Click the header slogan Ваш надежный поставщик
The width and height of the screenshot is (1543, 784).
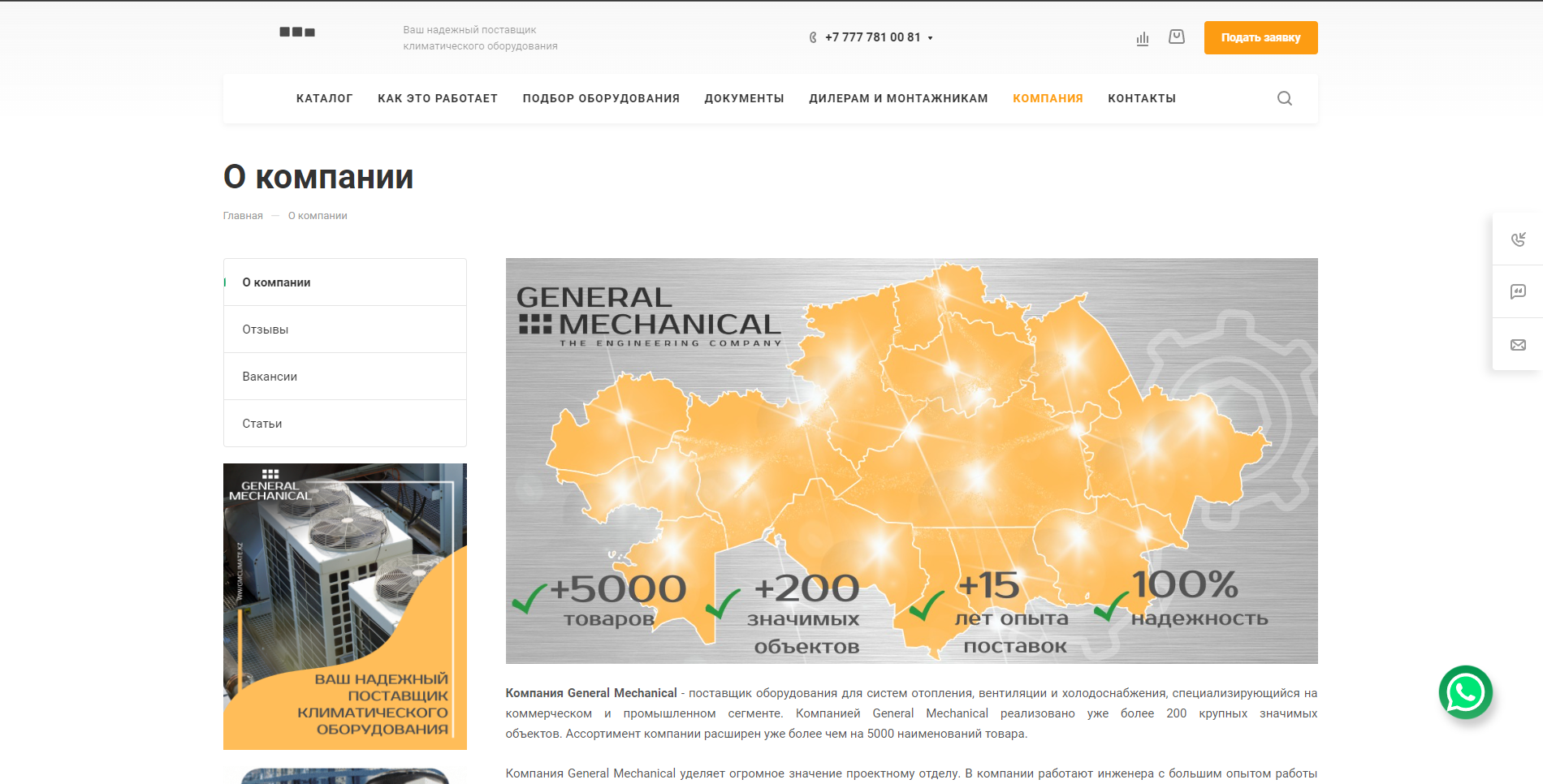coord(480,38)
